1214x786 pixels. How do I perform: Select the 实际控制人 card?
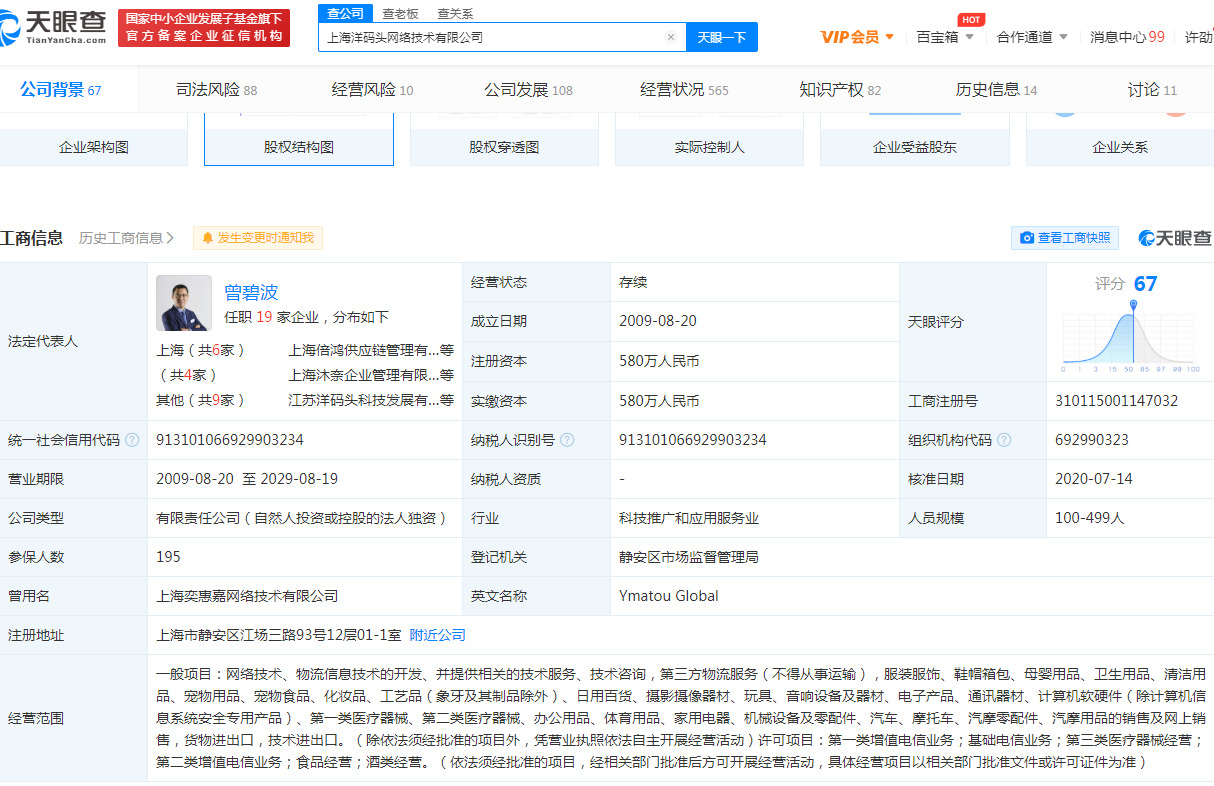click(710, 141)
